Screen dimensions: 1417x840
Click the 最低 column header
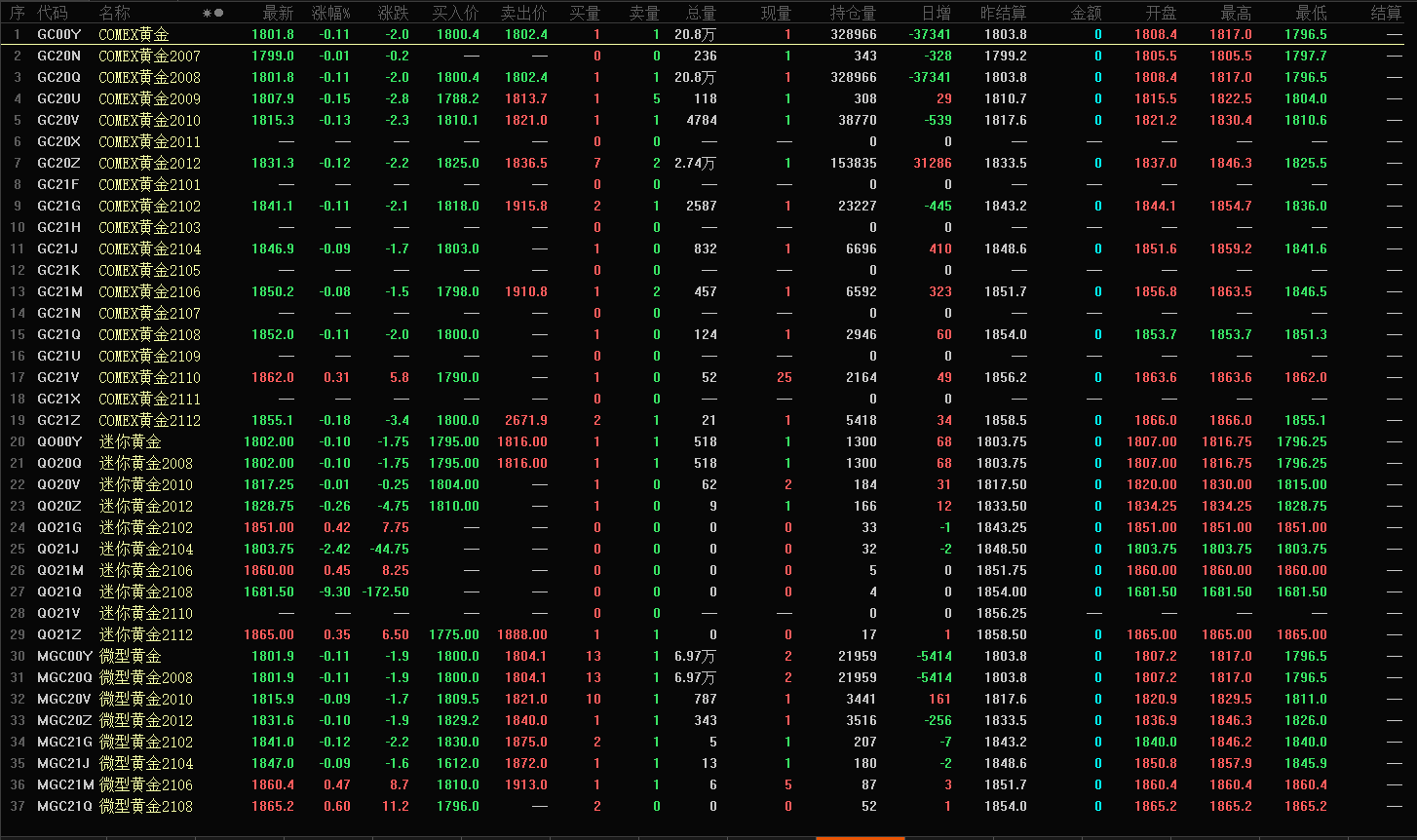pos(1312,13)
